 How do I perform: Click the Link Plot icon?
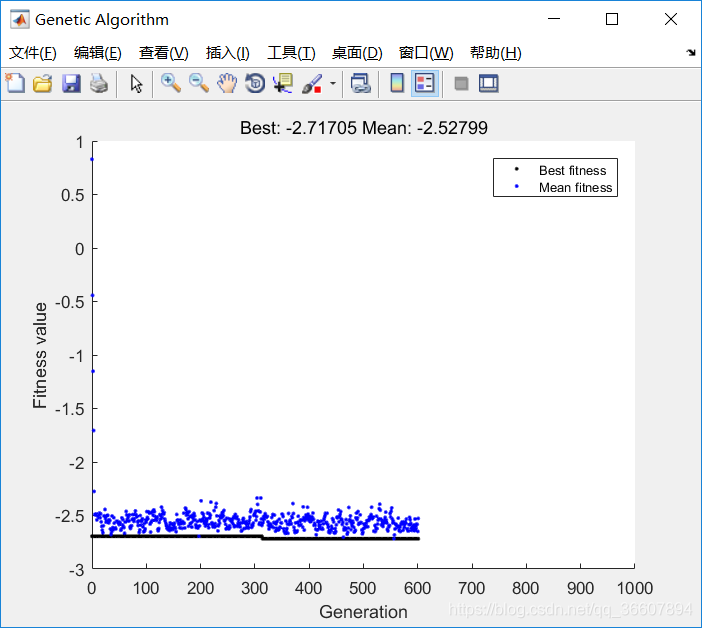pyautogui.click(x=360, y=84)
